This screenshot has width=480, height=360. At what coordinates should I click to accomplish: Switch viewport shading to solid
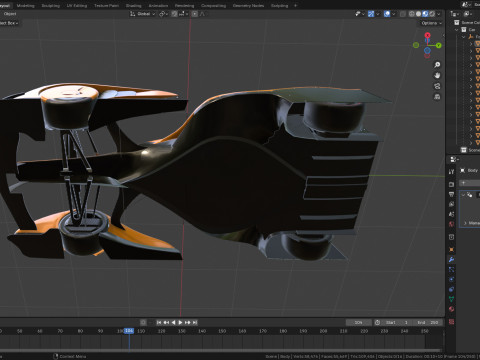click(418, 14)
